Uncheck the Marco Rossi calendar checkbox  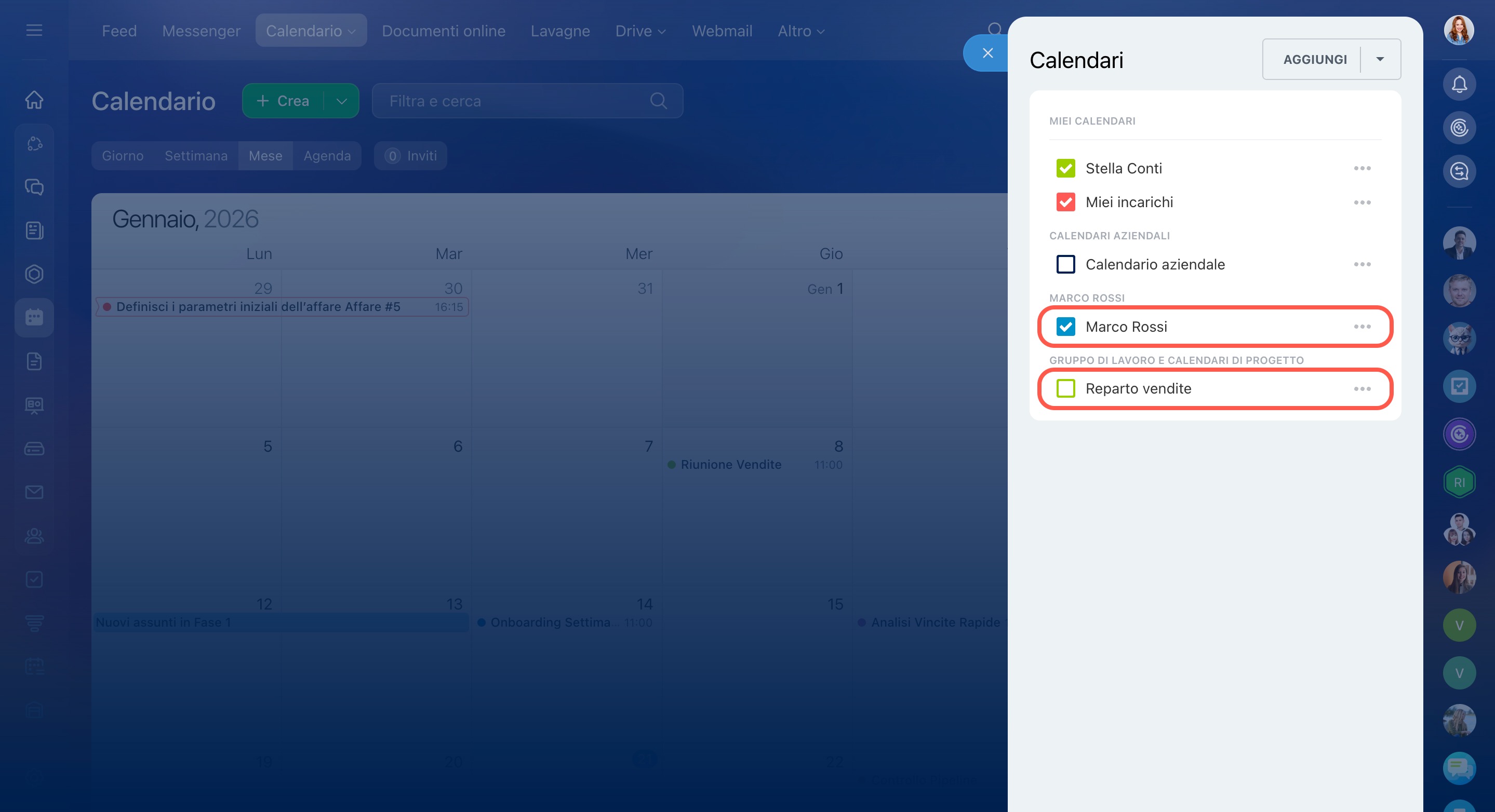(x=1065, y=327)
